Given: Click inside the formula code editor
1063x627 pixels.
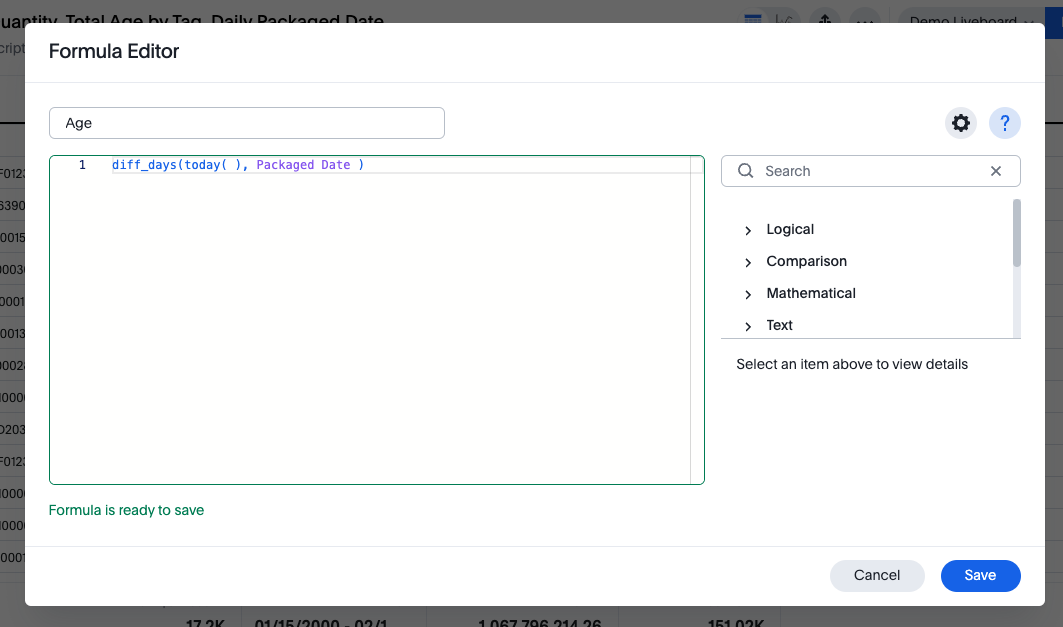Looking at the screenshot, I should (377, 320).
